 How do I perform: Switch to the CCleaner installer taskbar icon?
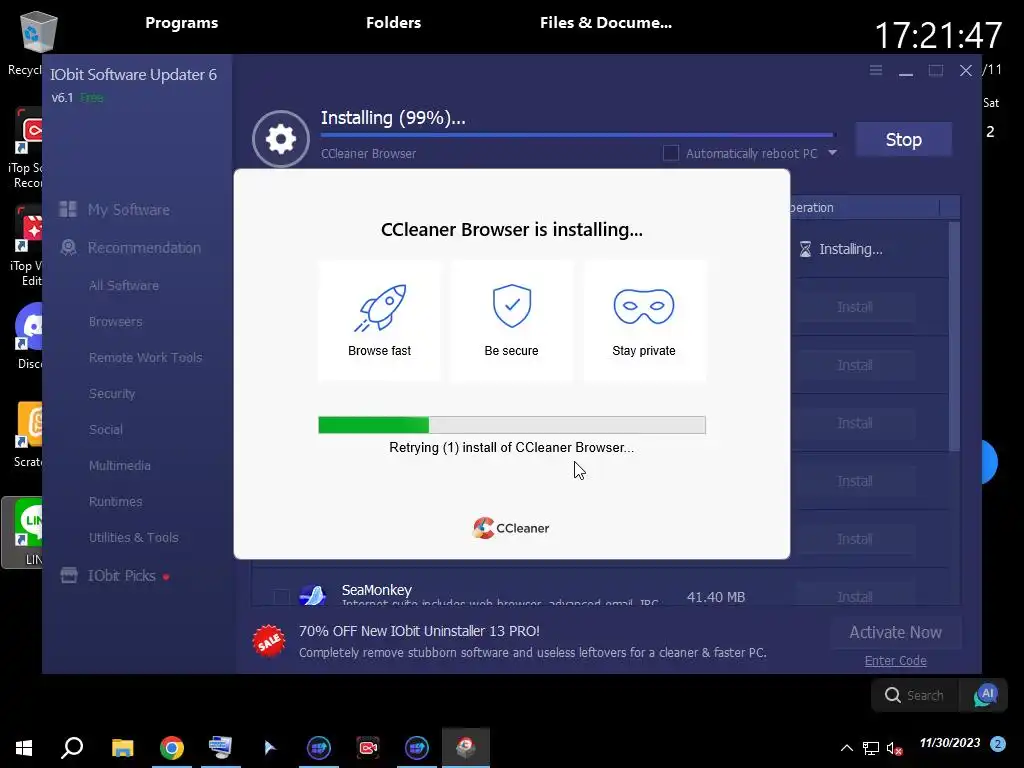pyautogui.click(x=466, y=747)
